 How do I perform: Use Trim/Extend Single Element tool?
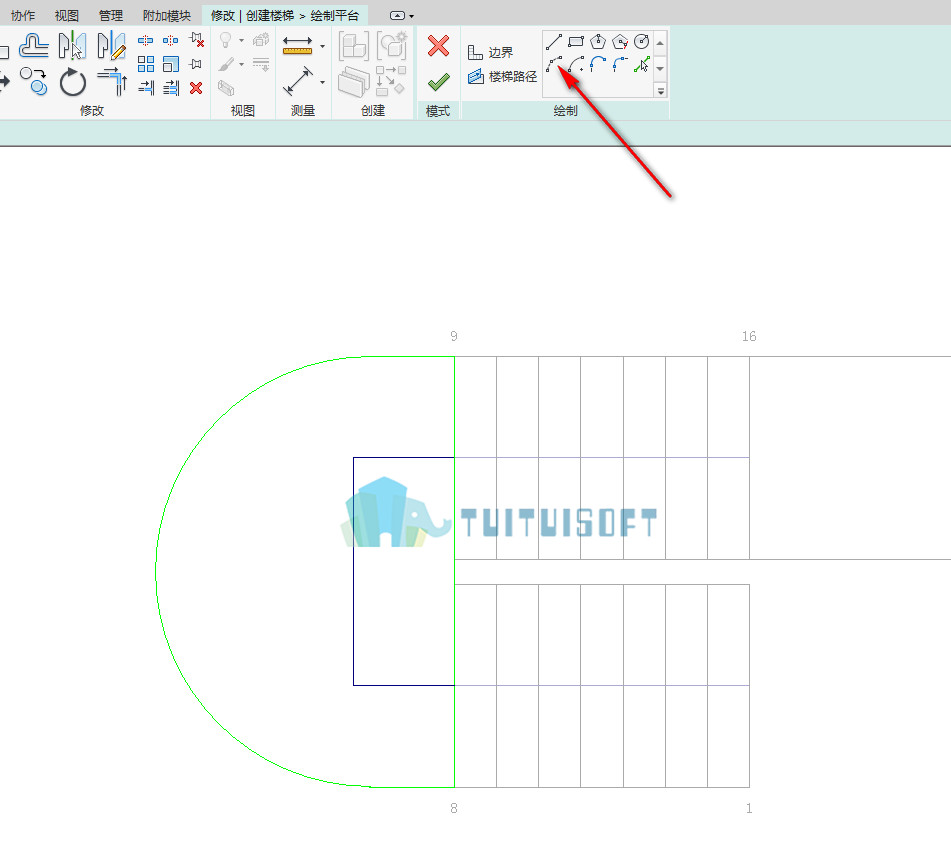(x=146, y=88)
